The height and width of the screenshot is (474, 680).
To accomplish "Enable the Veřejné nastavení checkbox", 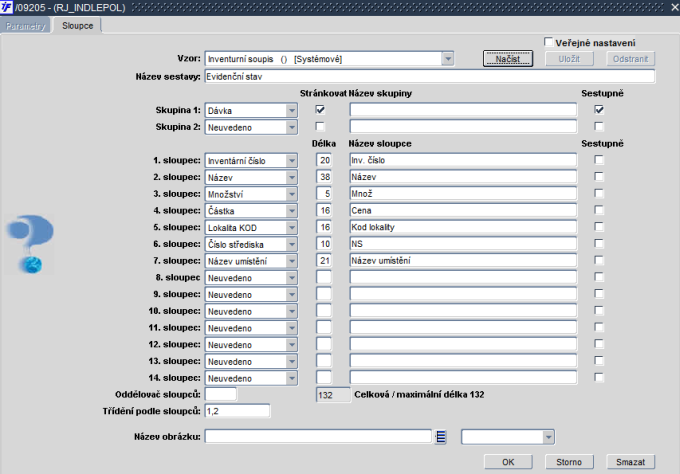I will (548, 42).
